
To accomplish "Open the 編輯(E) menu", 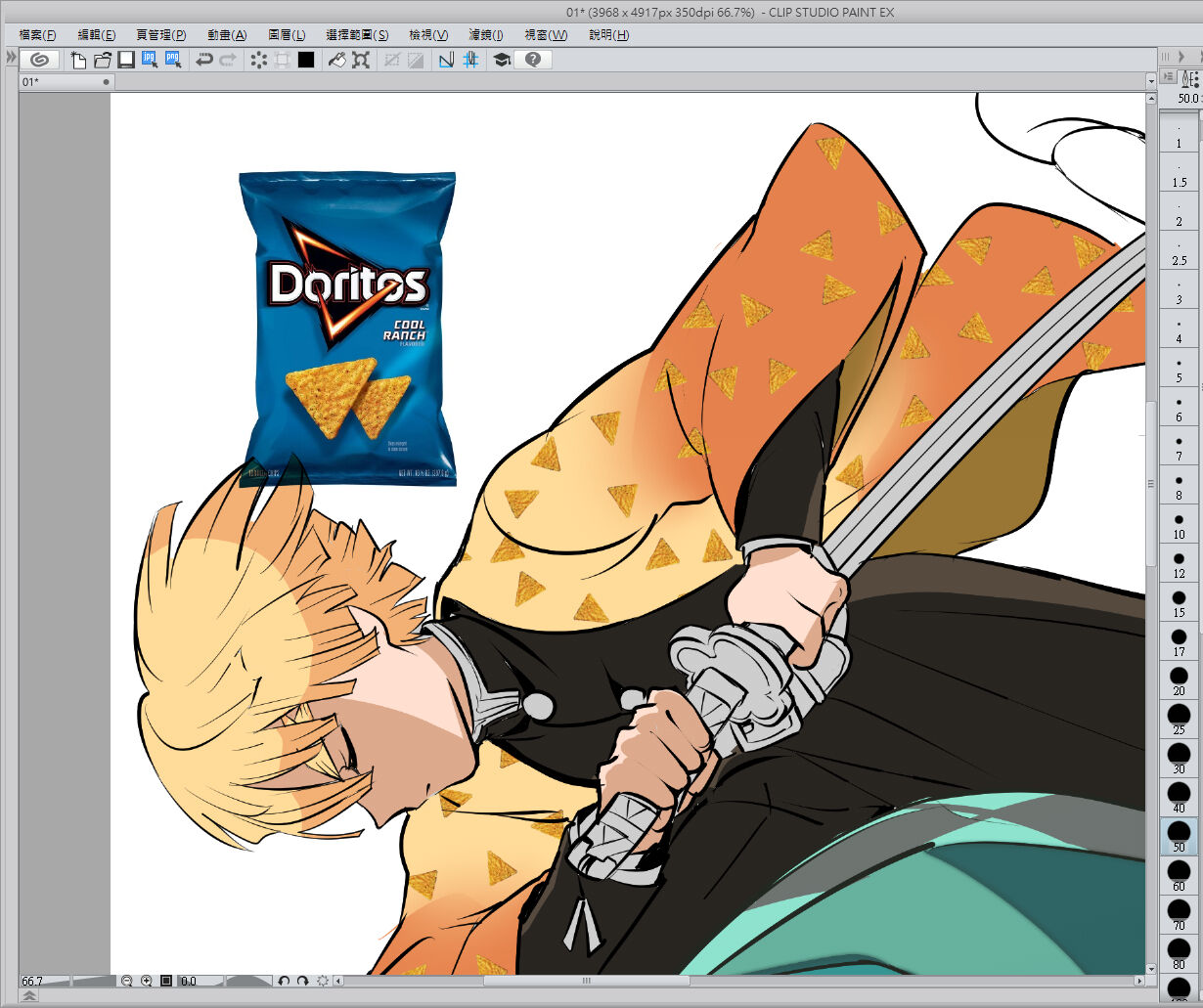I will [97, 35].
